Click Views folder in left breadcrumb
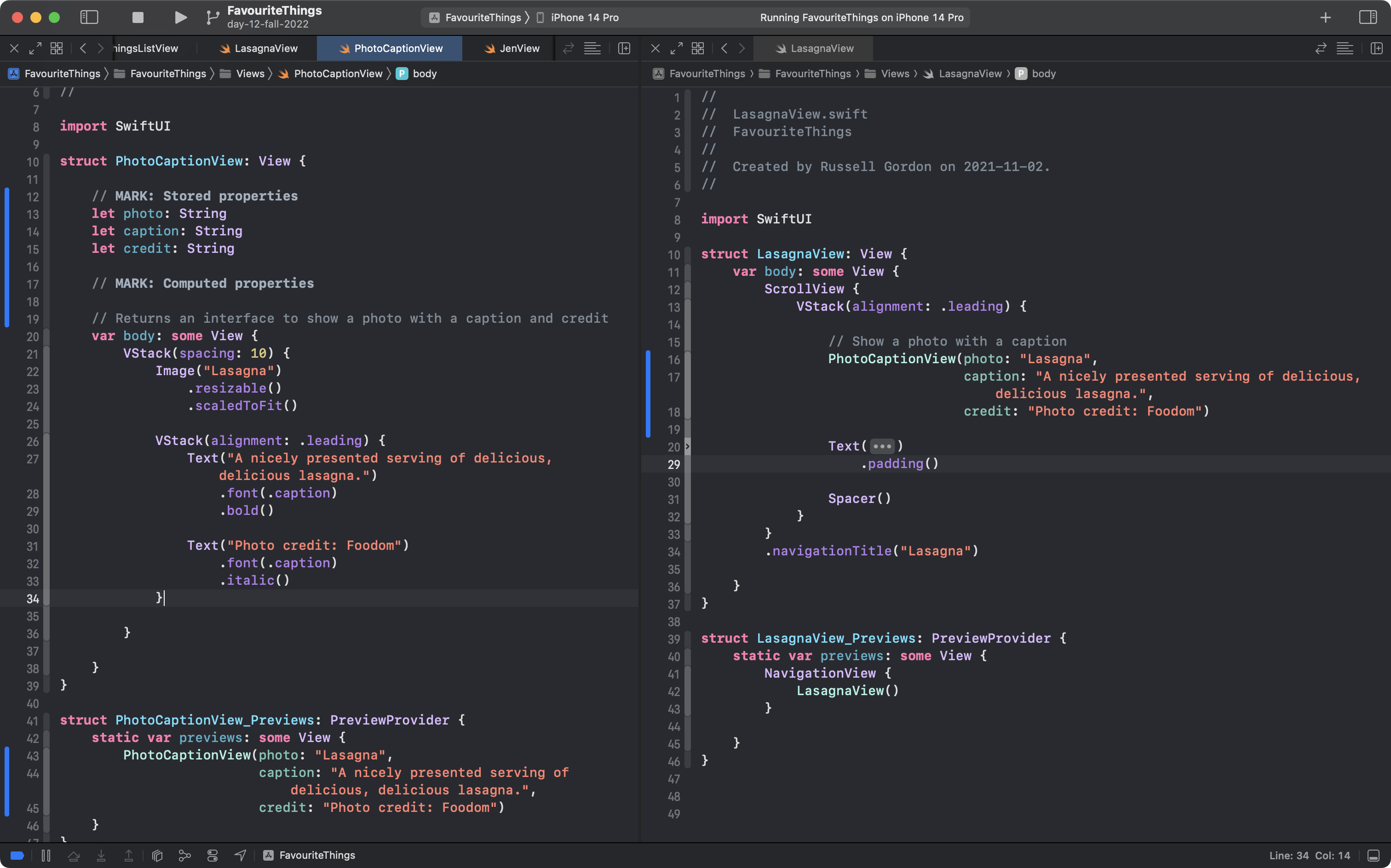1391x868 pixels. pos(250,74)
